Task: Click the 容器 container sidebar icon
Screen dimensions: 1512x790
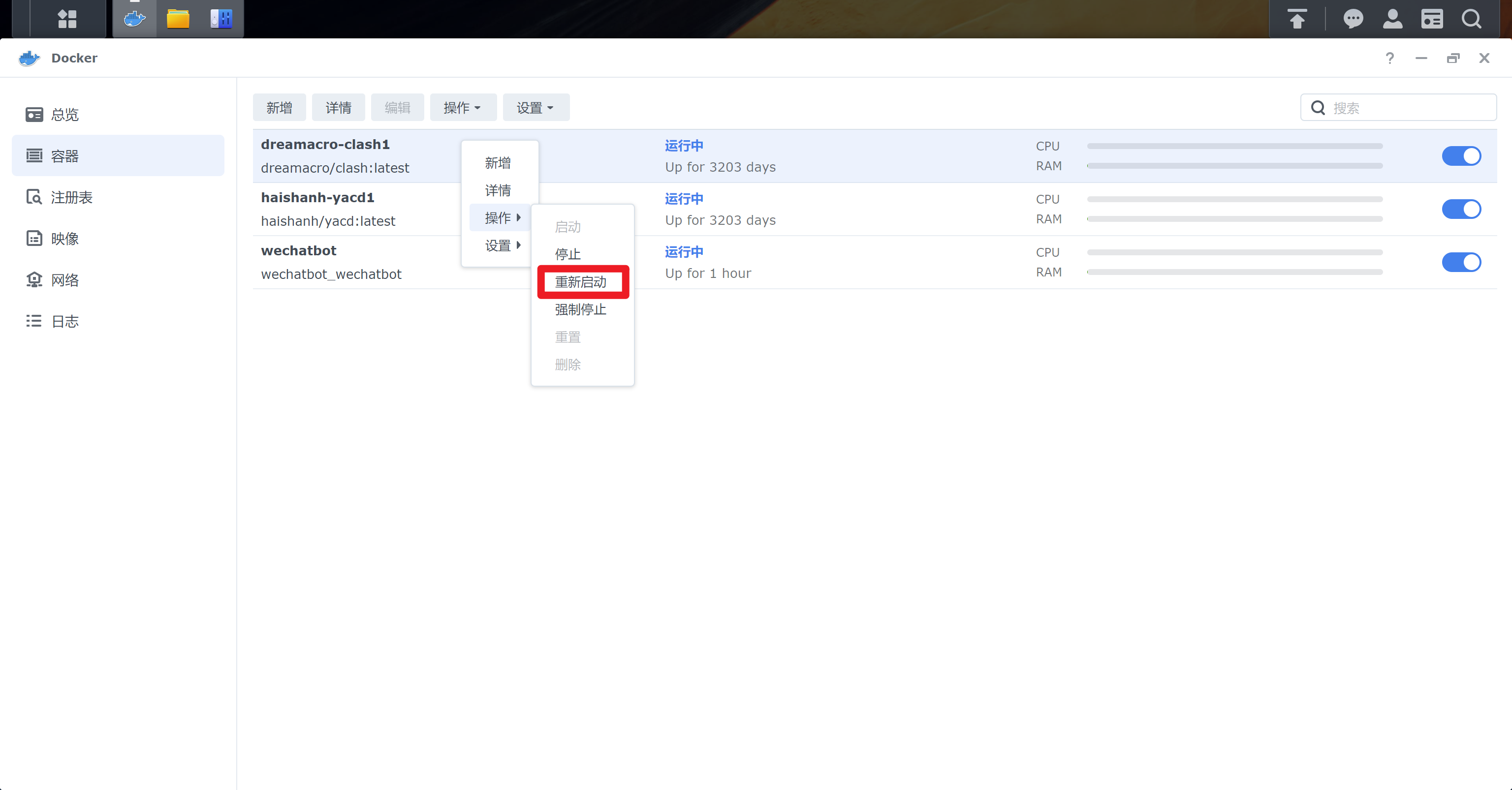Action: pos(34,155)
